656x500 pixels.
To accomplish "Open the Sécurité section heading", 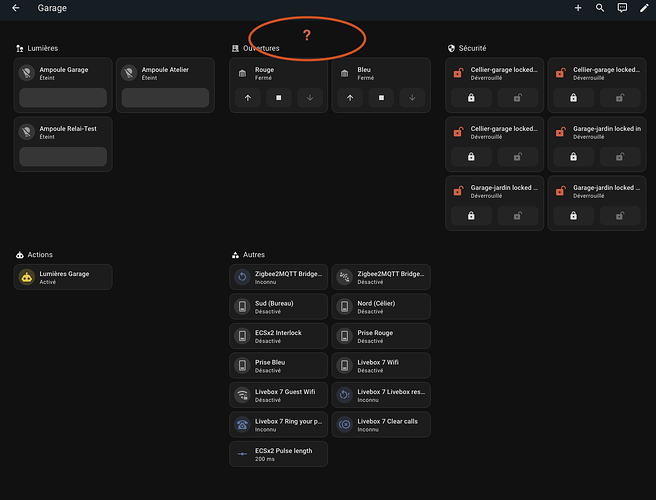I will coord(475,48).
